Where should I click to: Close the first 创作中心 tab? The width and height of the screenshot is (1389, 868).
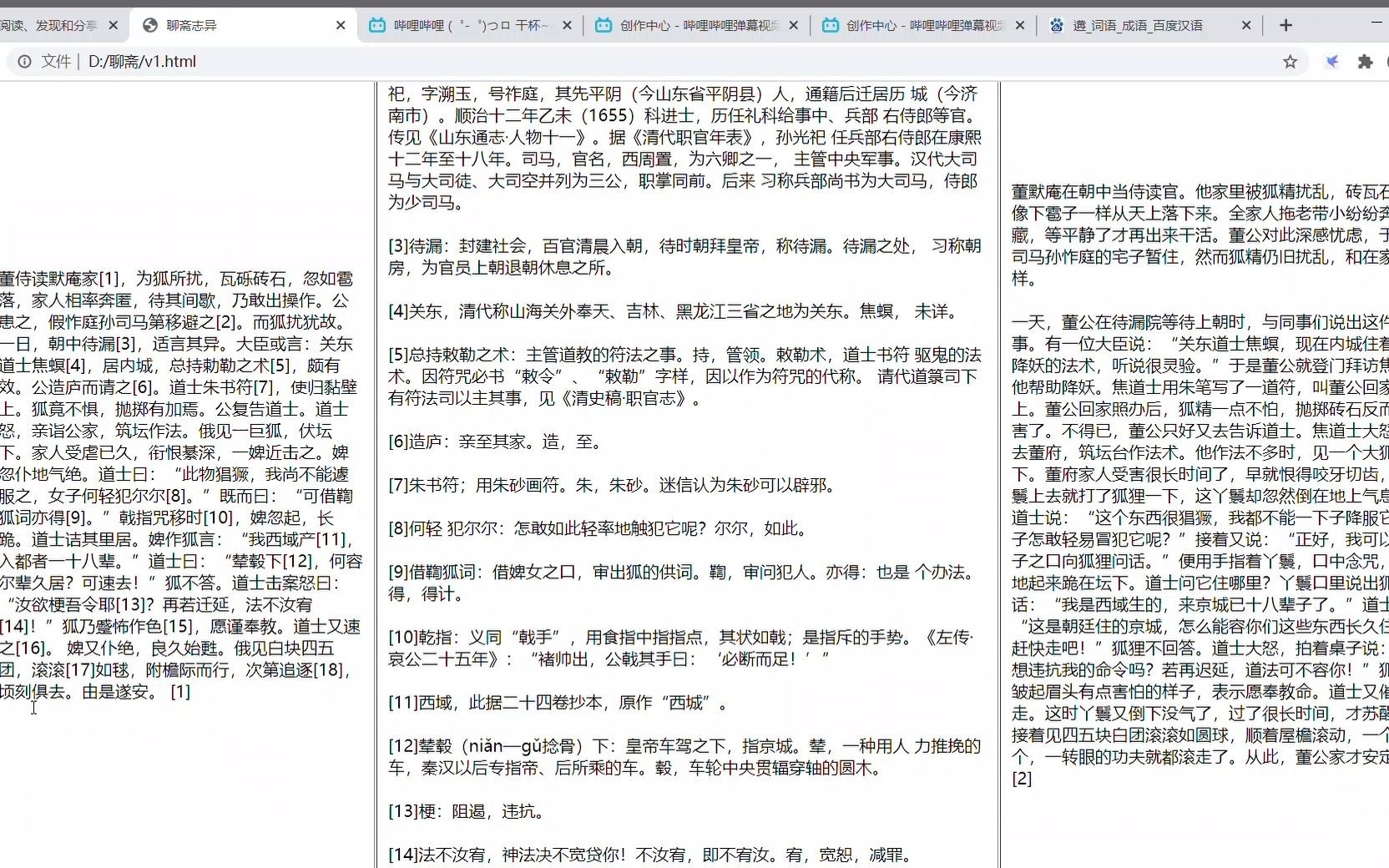pyautogui.click(x=794, y=26)
